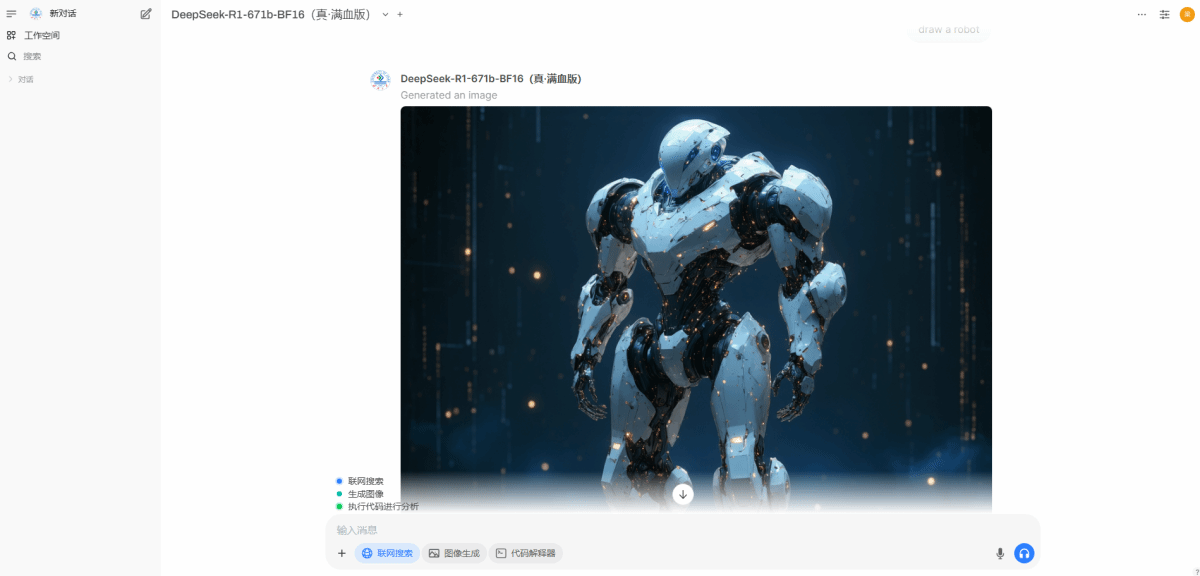
Task: Click the plus icon in the message box
Action: pos(341,553)
